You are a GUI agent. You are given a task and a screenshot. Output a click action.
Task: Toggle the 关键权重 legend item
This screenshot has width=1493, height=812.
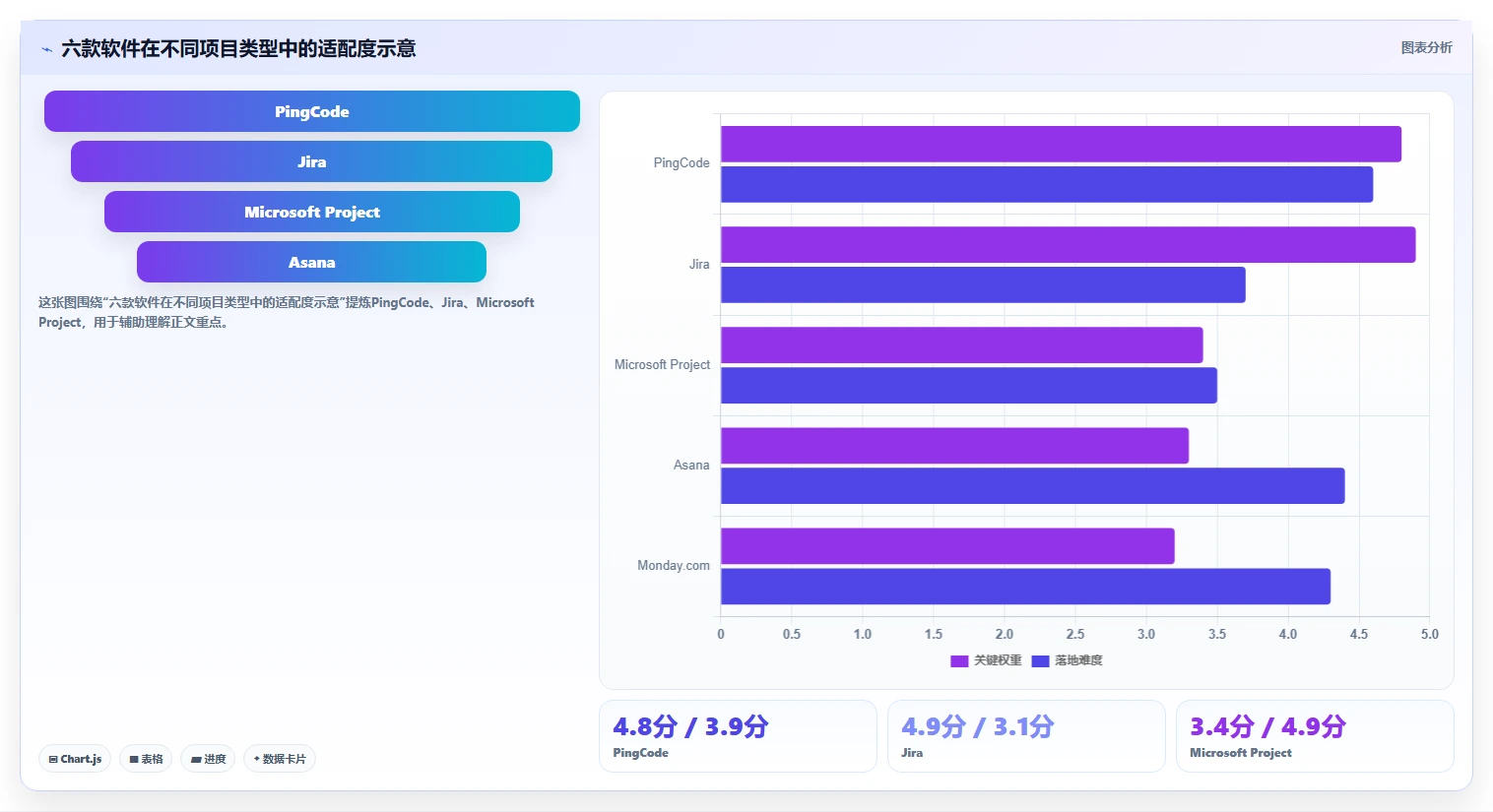tap(986, 660)
